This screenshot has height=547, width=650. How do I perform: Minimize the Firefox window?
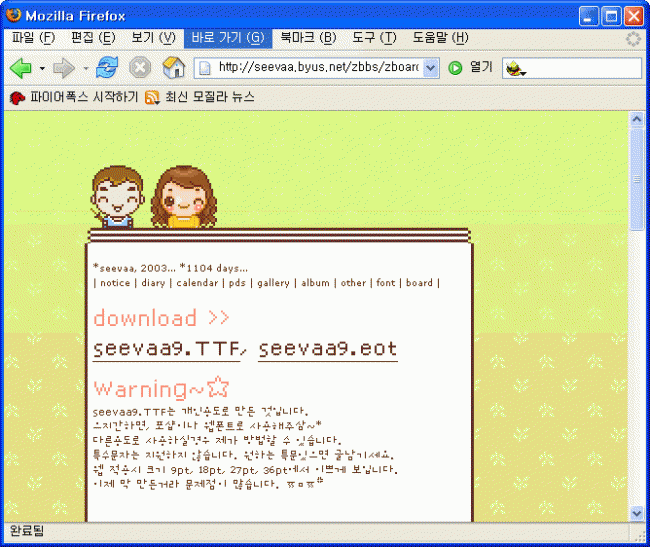[x=589, y=17]
